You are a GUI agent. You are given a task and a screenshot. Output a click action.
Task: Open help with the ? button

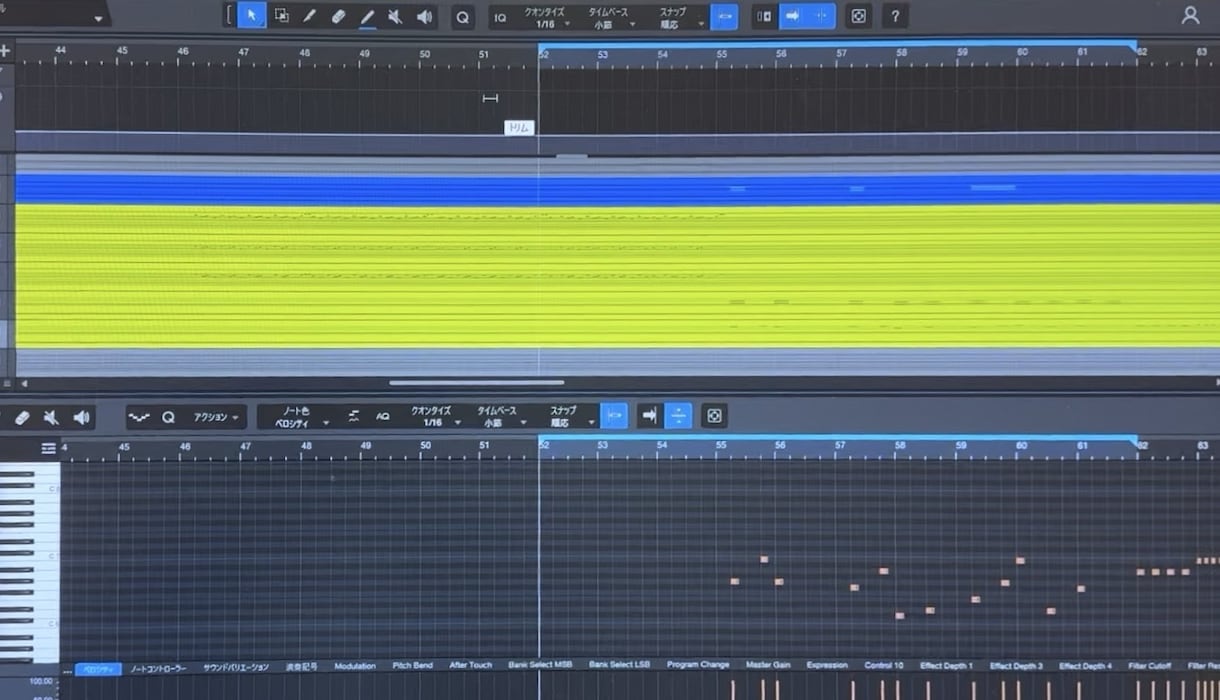point(894,16)
